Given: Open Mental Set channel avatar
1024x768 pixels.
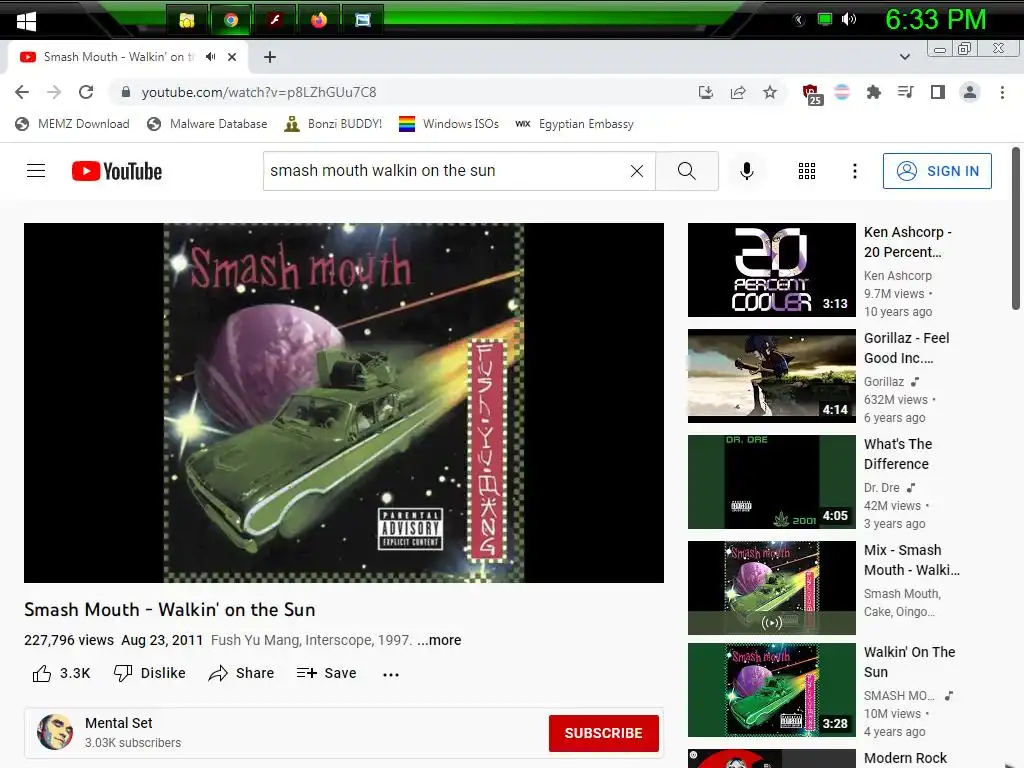Looking at the screenshot, I should (x=55, y=732).
